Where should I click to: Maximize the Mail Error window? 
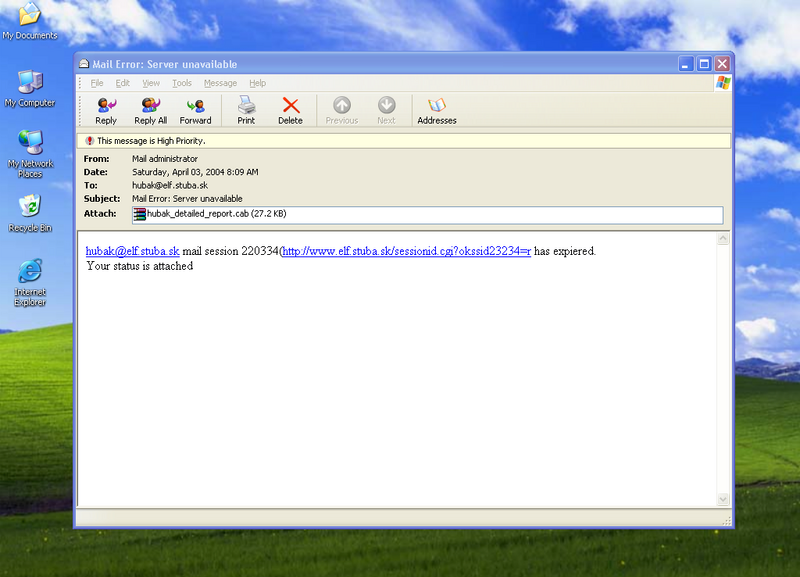point(705,64)
